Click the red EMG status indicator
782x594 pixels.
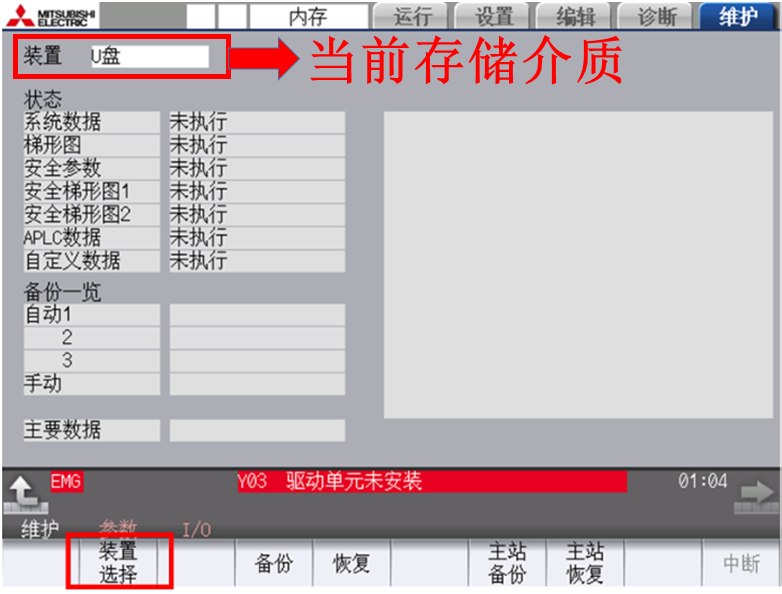tap(64, 482)
